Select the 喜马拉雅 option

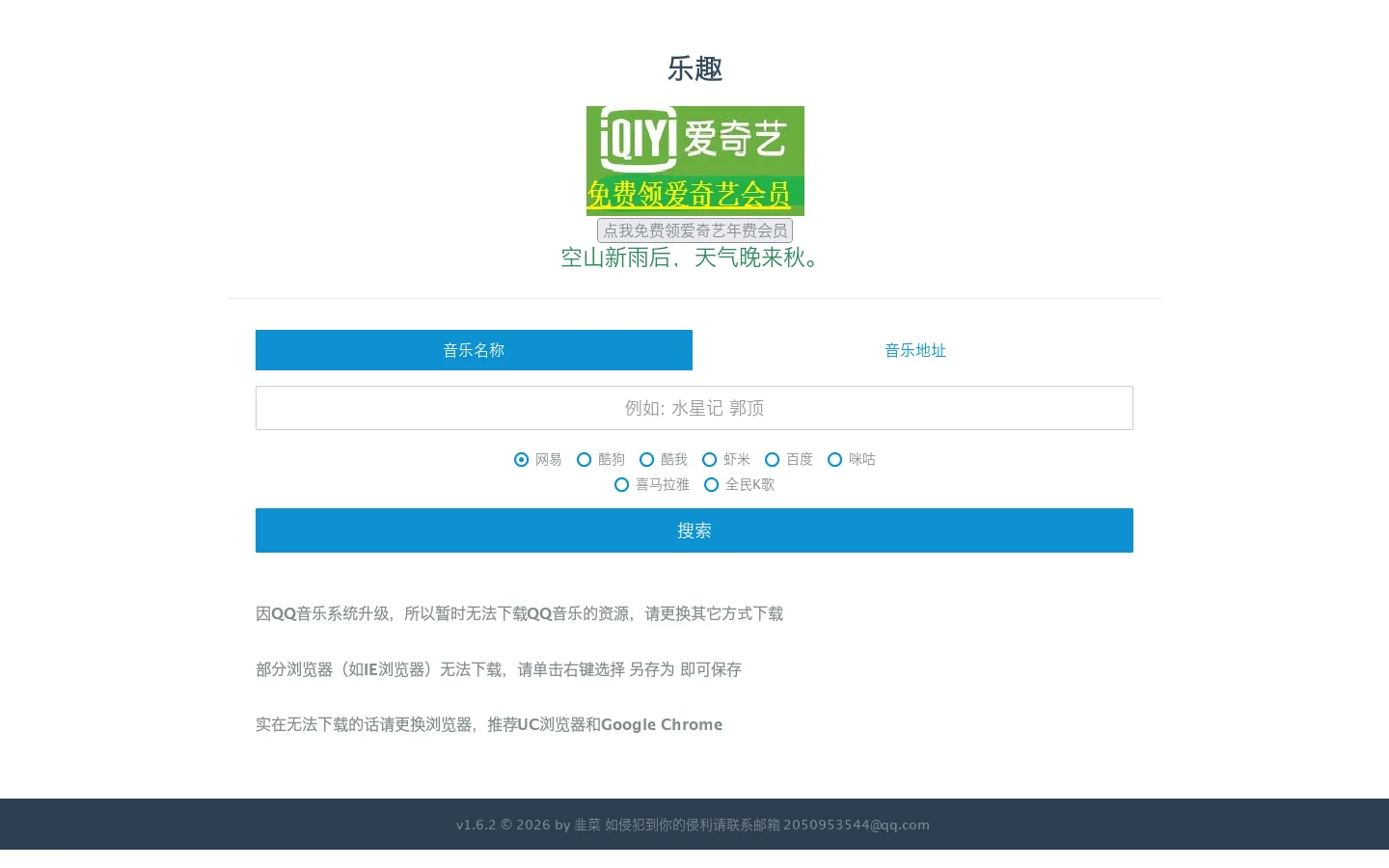pos(622,484)
